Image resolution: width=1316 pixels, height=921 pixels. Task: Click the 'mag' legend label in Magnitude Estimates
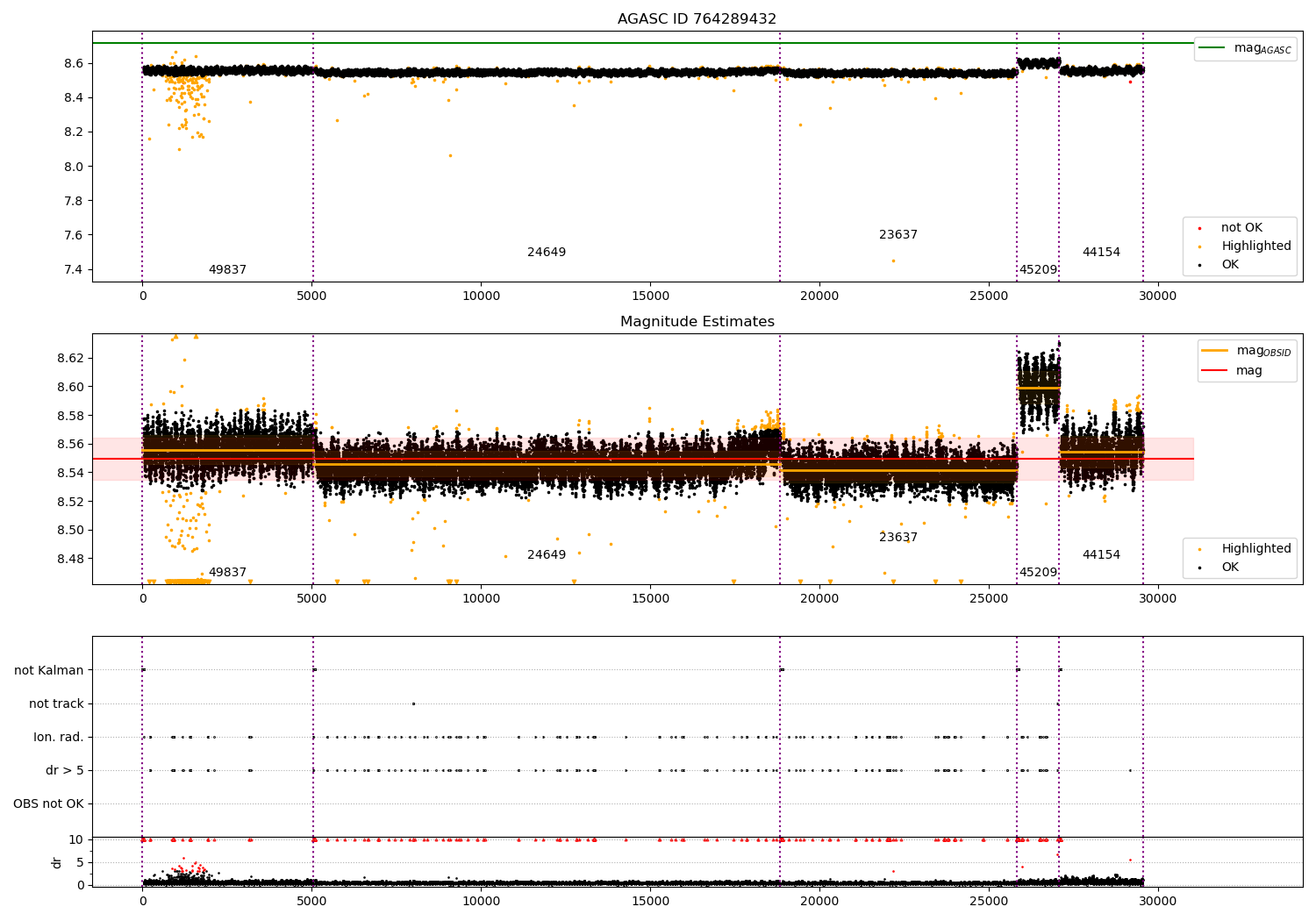(1249, 371)
